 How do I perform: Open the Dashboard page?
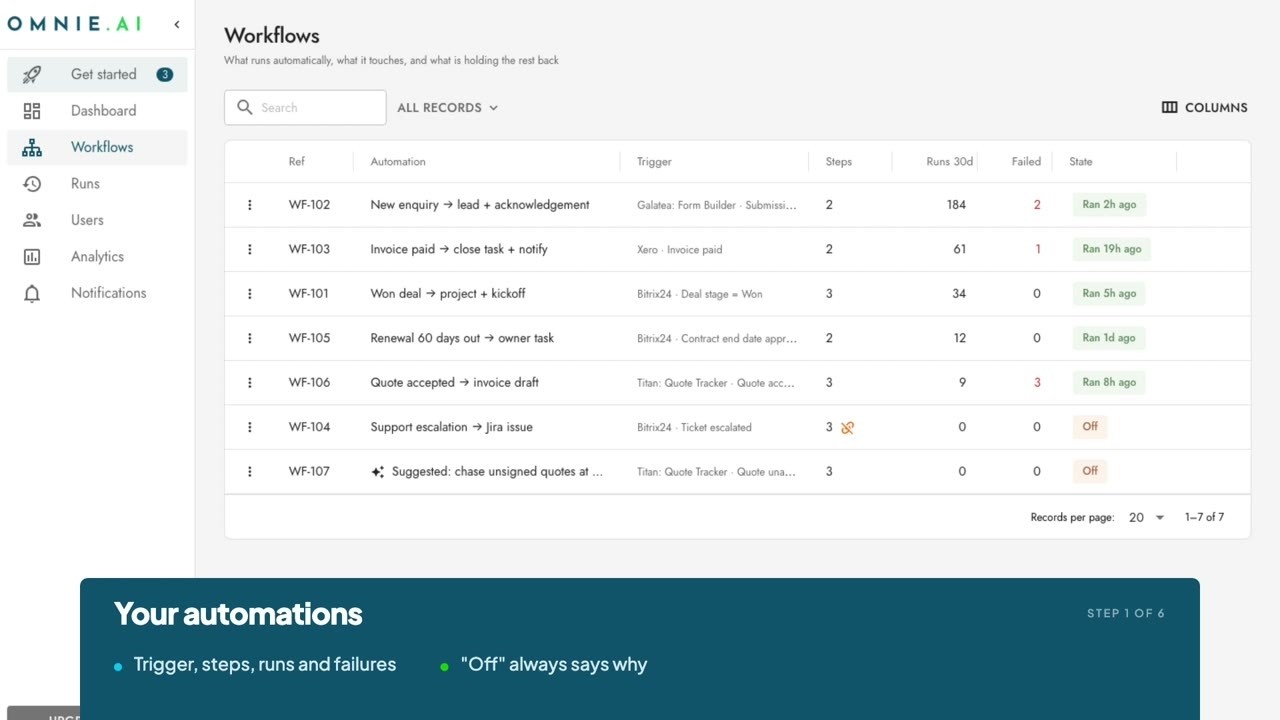[x=97, y=111]
